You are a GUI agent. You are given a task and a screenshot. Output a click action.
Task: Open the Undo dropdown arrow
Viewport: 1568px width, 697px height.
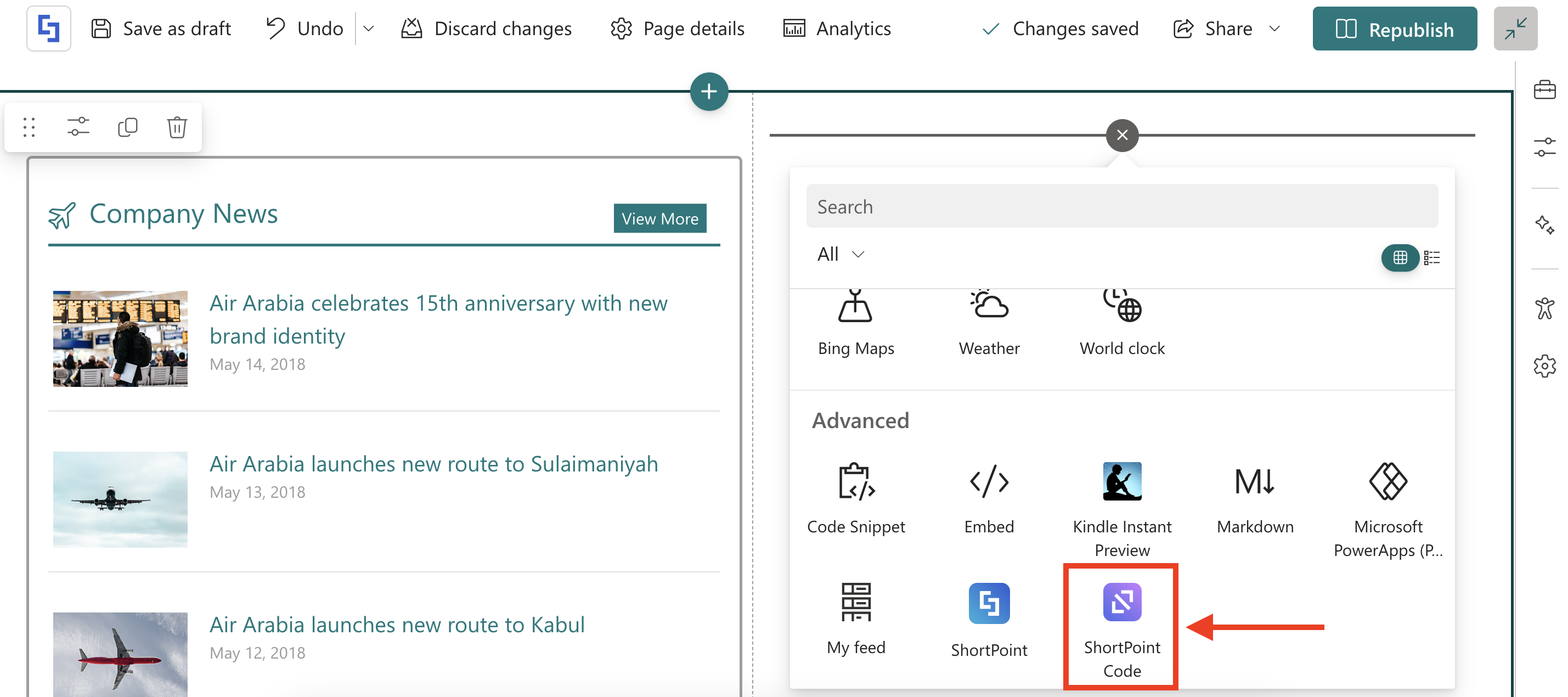click(x=368, y=29)
